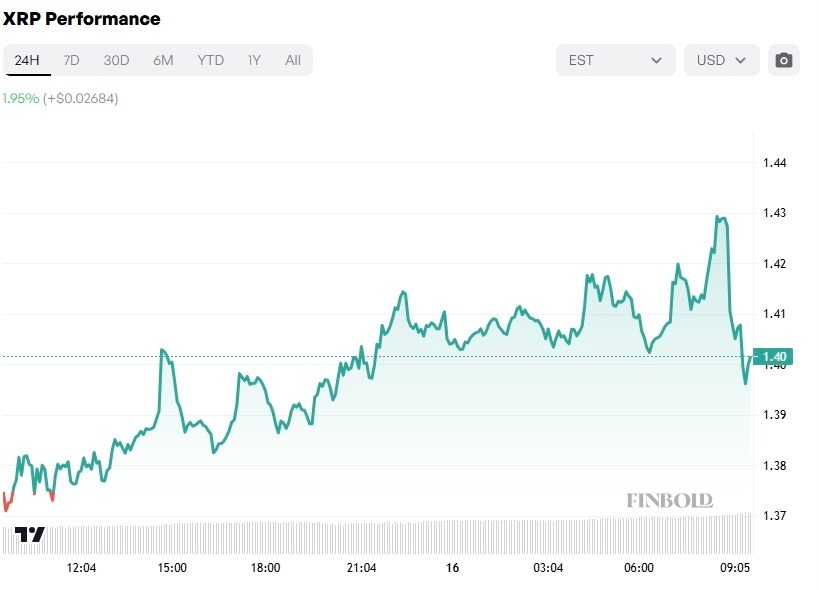
Task: Click the XRP Performance heading
Action: [x=84, y=19]
